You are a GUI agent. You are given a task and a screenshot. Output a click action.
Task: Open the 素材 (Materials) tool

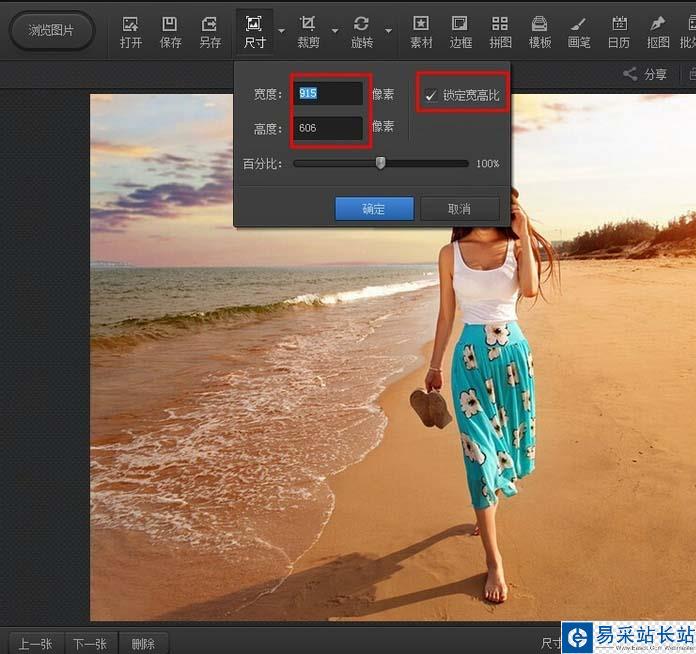coord(421,31)
